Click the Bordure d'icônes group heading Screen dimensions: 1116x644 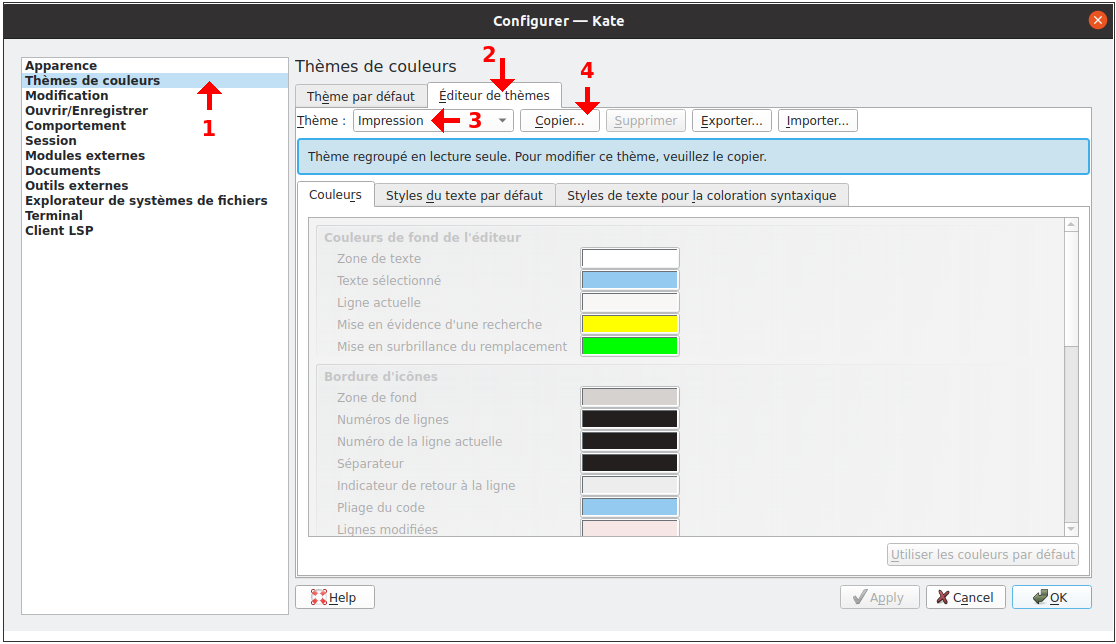tap(381, 376)
